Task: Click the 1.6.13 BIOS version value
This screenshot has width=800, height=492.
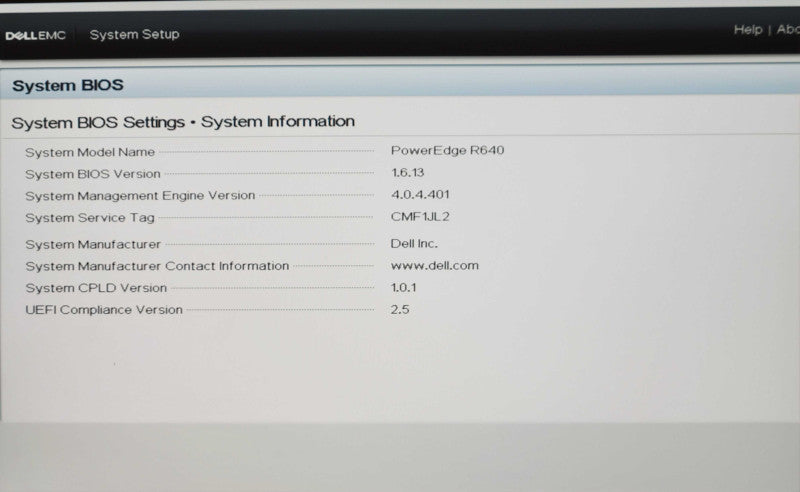Action: pos(408,173)
